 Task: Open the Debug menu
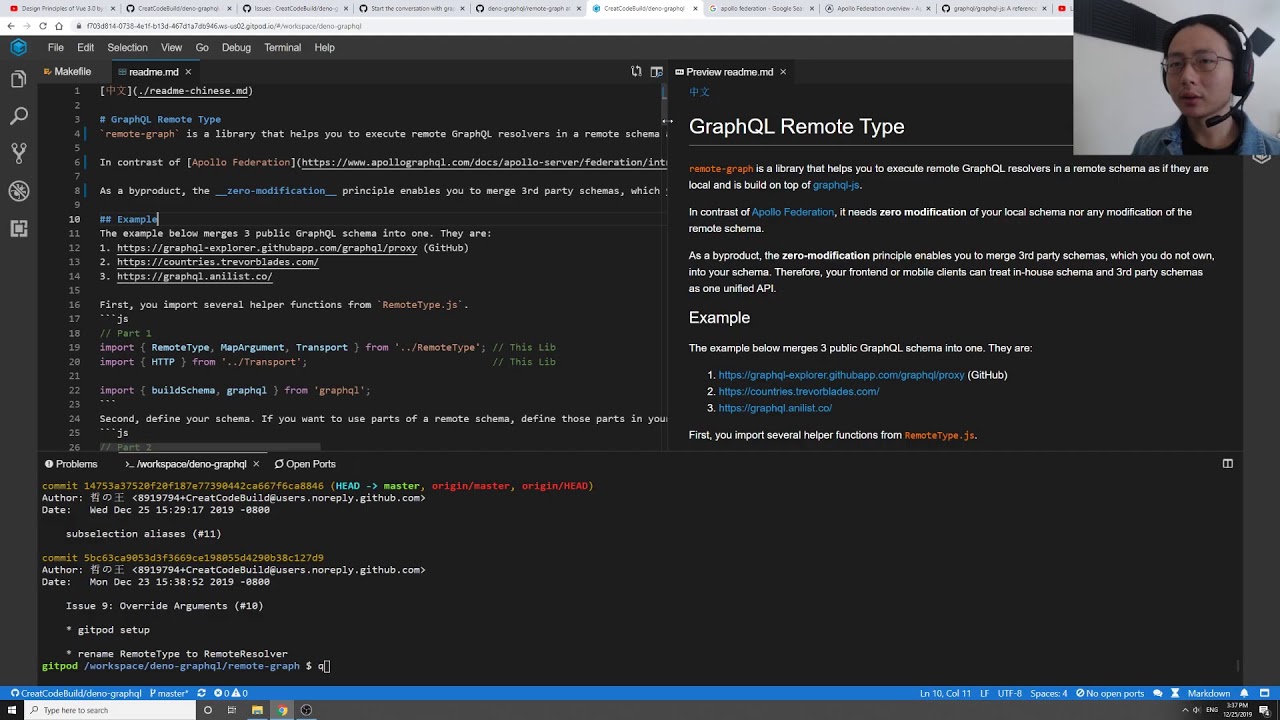click(x=236, y=47)
